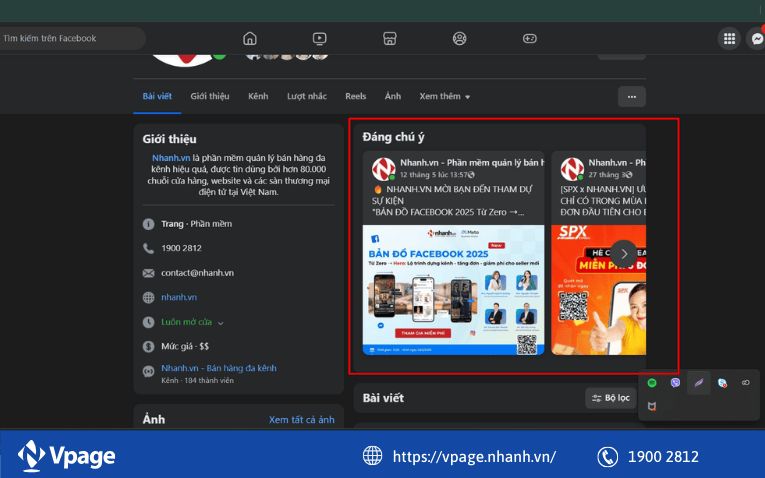
Task: Click the link-shaped tray icon
Action: 745,383
